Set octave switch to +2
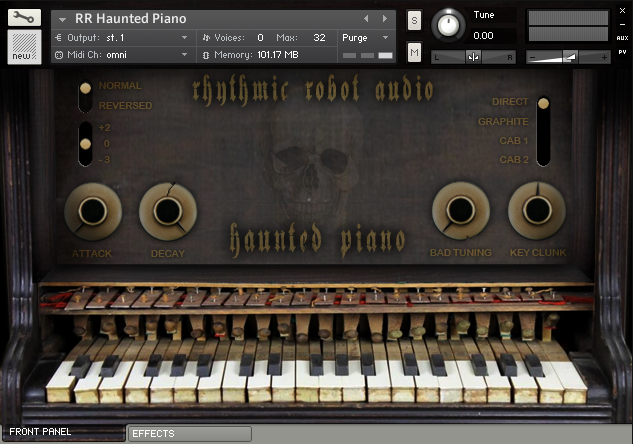 pos(105,128)
